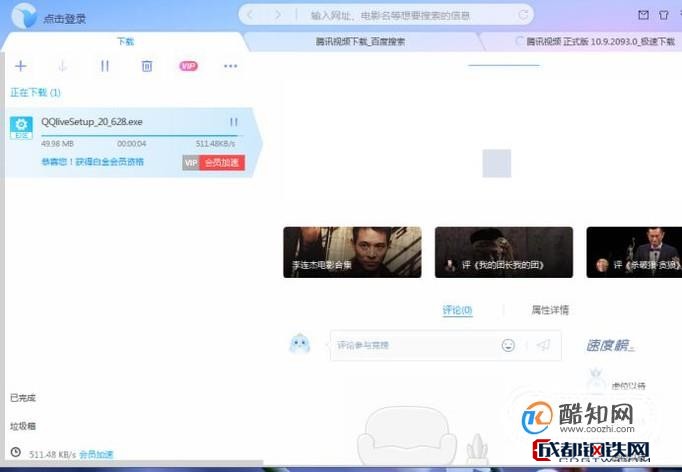Open the emoji smiley picker

point(508,345)
